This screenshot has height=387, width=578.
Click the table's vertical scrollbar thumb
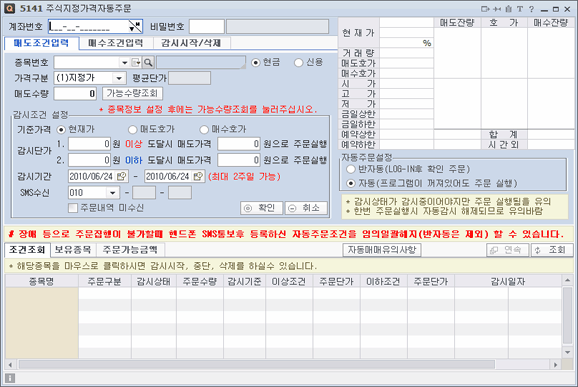pyautogui.click(x=567, y=315)
